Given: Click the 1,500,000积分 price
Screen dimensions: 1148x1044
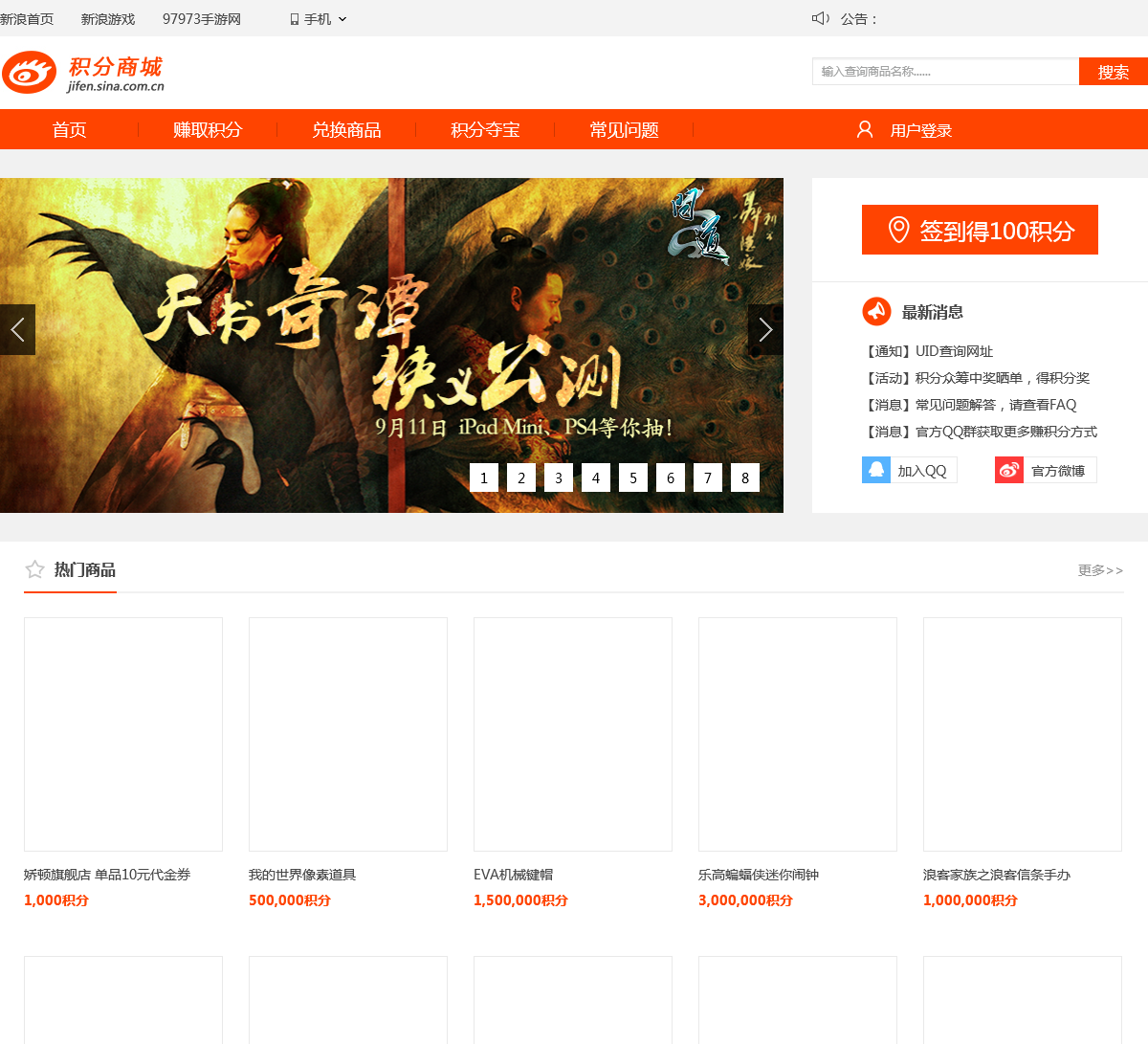Looking at the screenshot, I should click(520, 900).
